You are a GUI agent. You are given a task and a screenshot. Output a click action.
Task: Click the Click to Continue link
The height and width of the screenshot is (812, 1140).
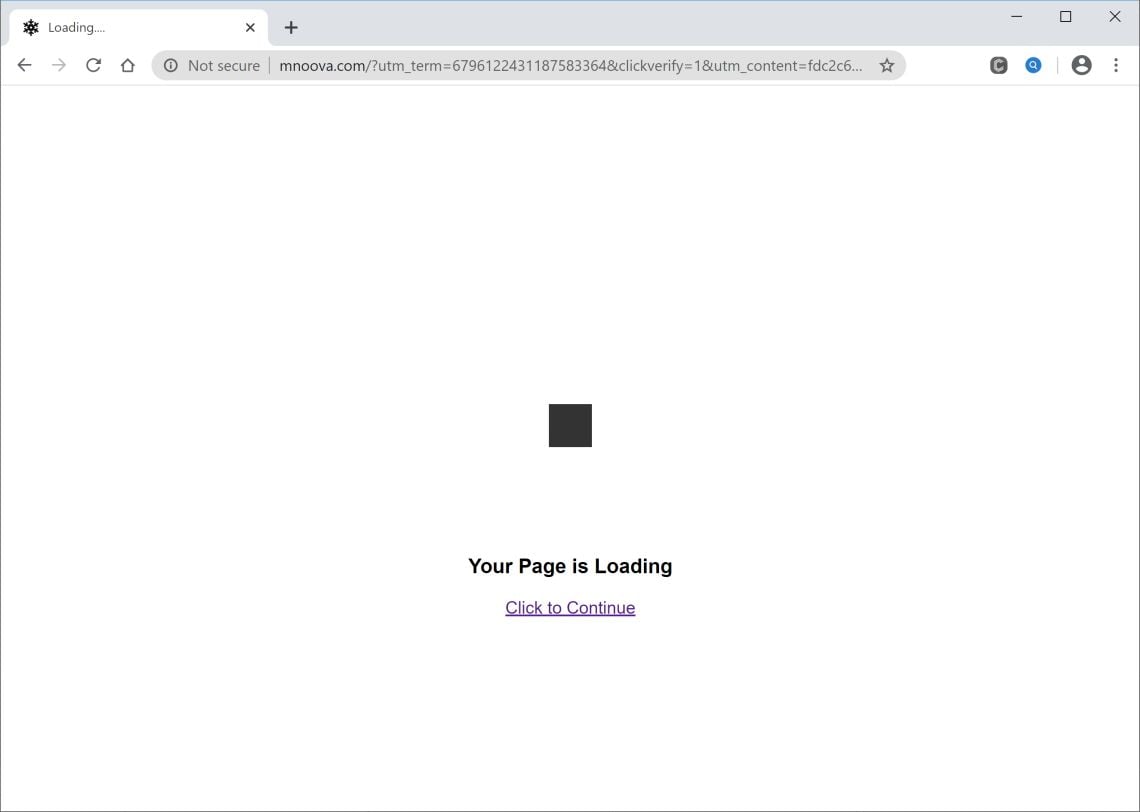point(570,607)
